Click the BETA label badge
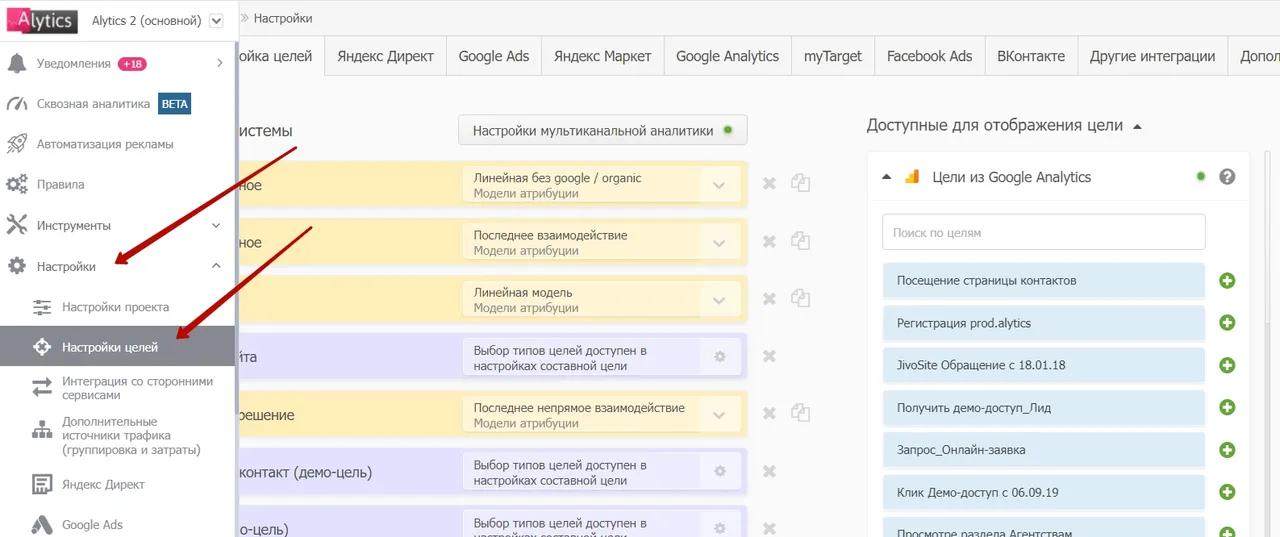 pyautogui.click(x=174, y=103)
